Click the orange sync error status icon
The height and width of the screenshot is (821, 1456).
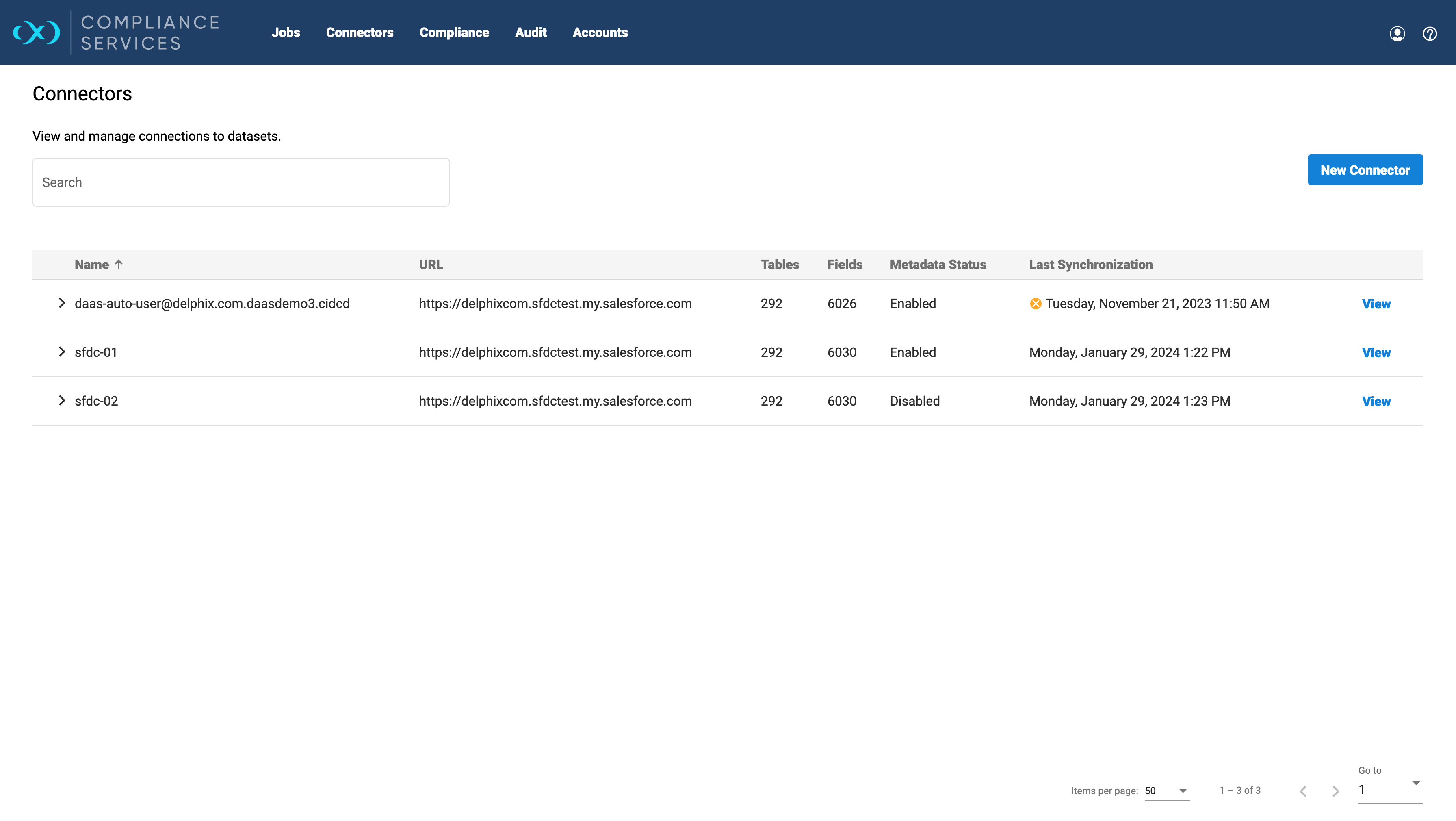pos(1036,304)
